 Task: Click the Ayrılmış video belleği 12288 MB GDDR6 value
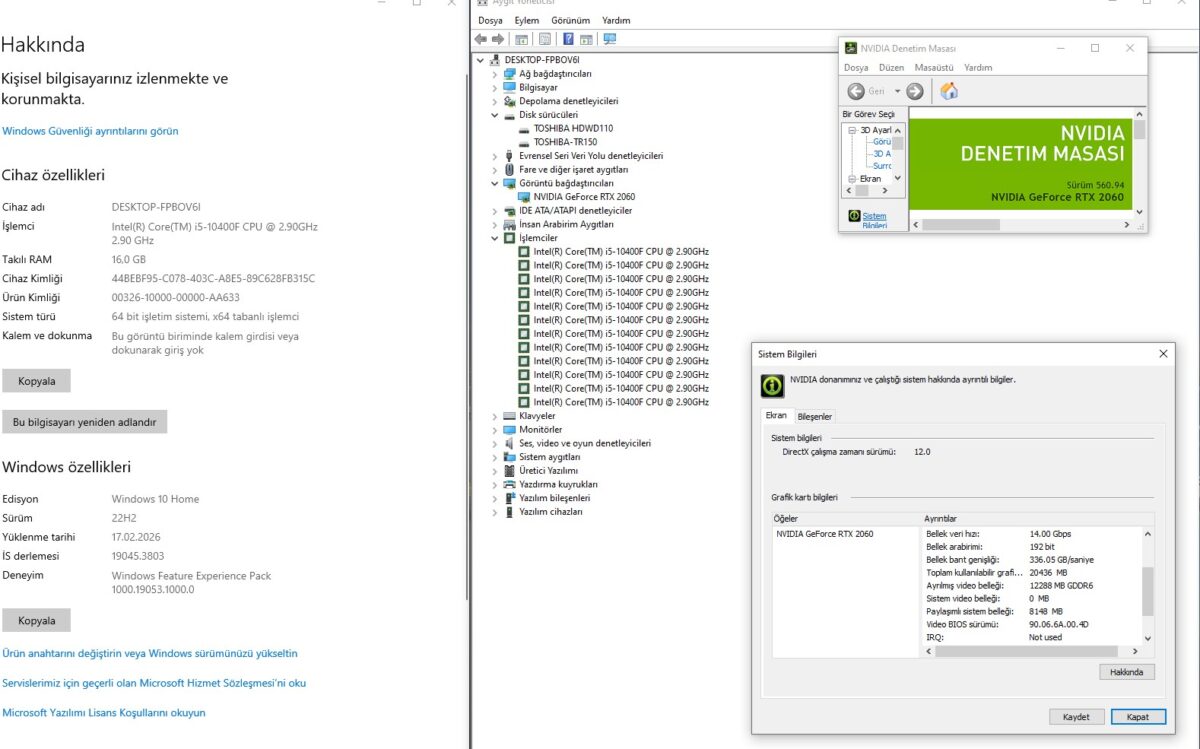click(1061, 585)
